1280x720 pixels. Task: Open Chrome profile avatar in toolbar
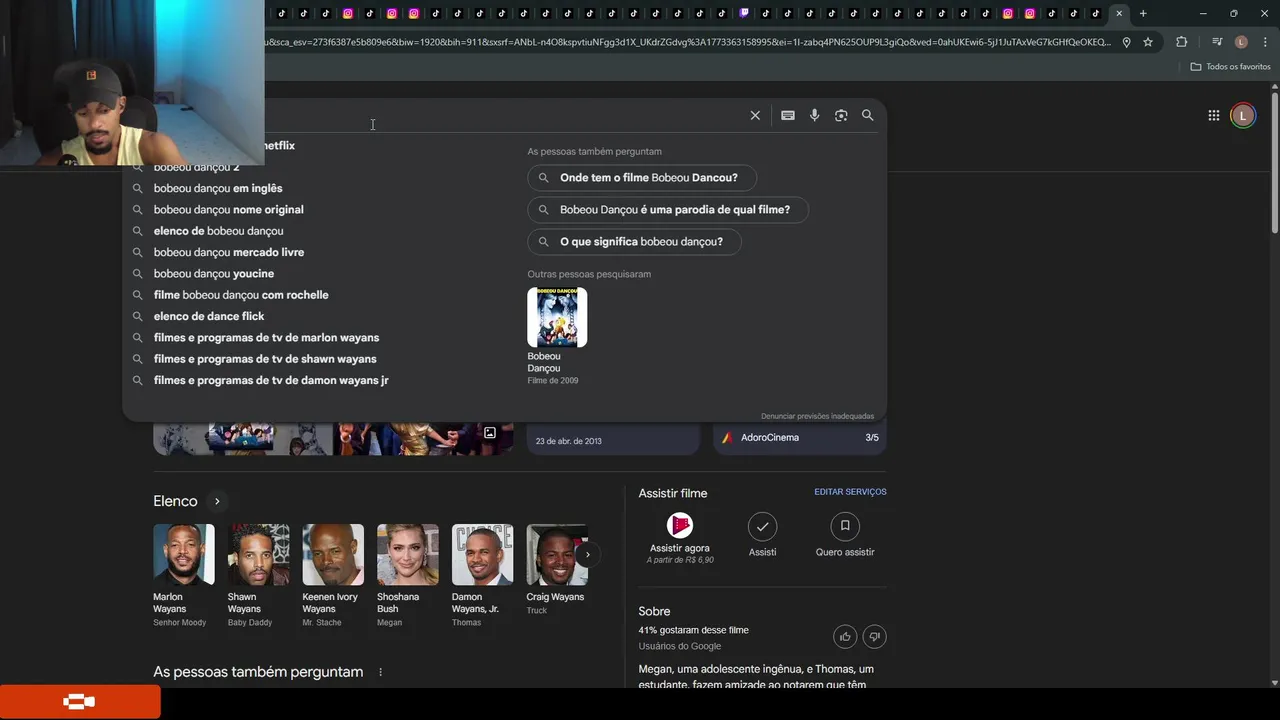click(x=1241, y=42)
